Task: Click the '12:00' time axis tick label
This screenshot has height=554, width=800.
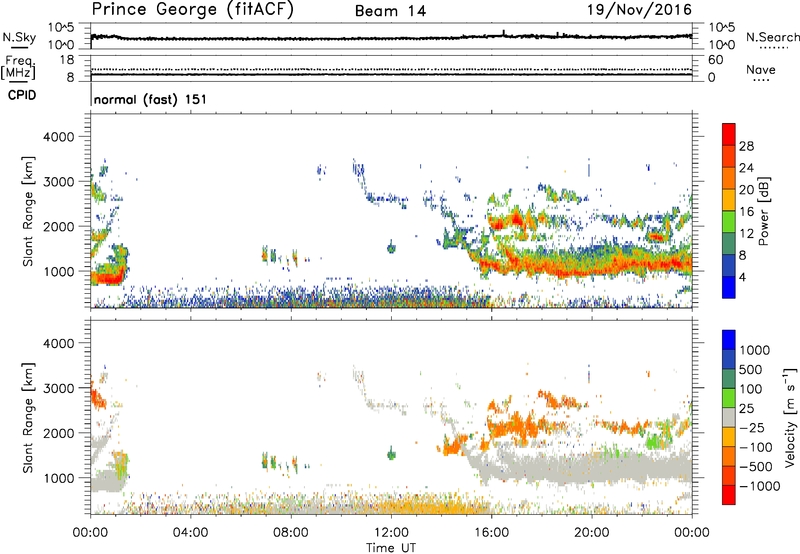Action: (x=391, y=533)
